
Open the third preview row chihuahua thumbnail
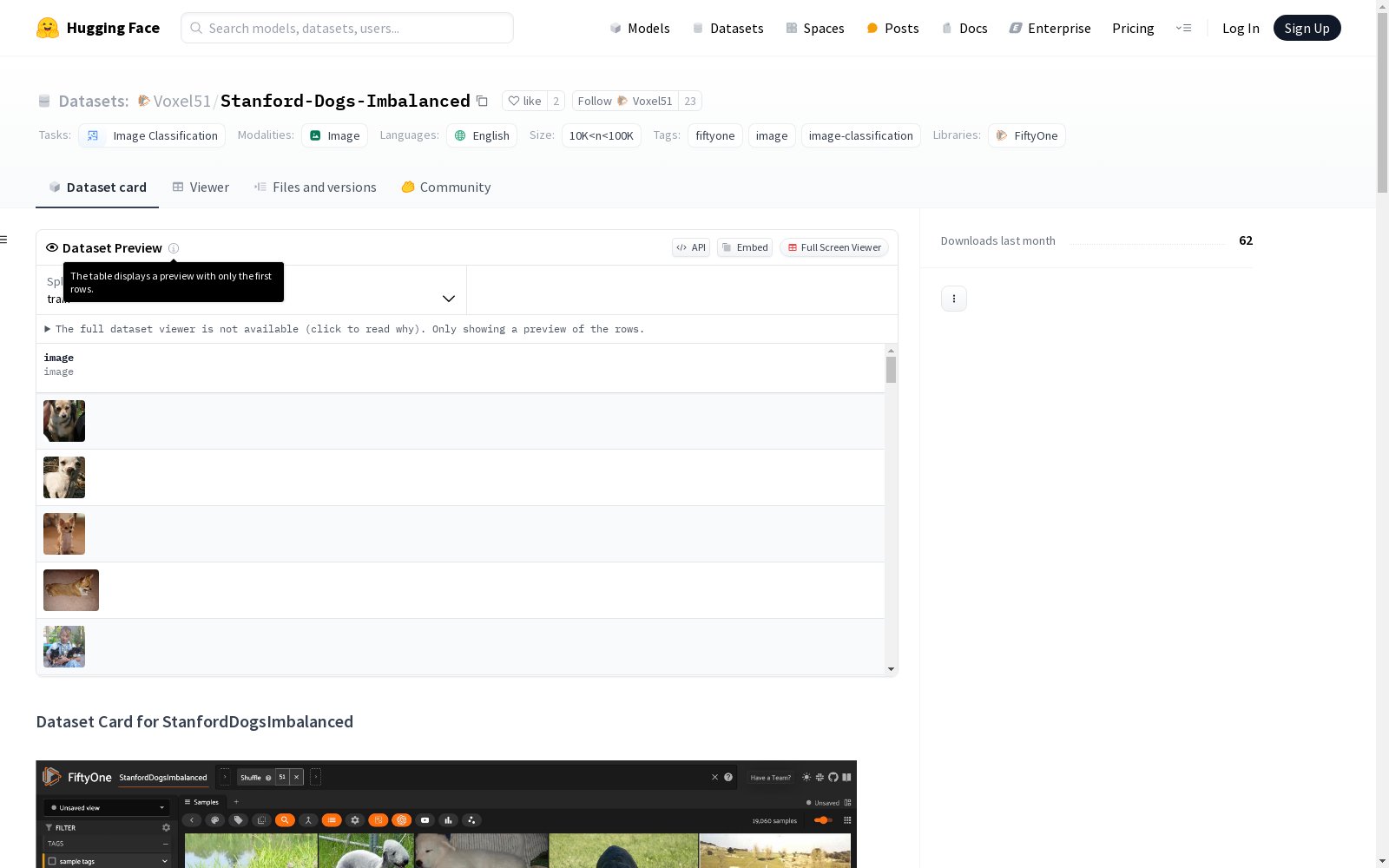(64, 534)
